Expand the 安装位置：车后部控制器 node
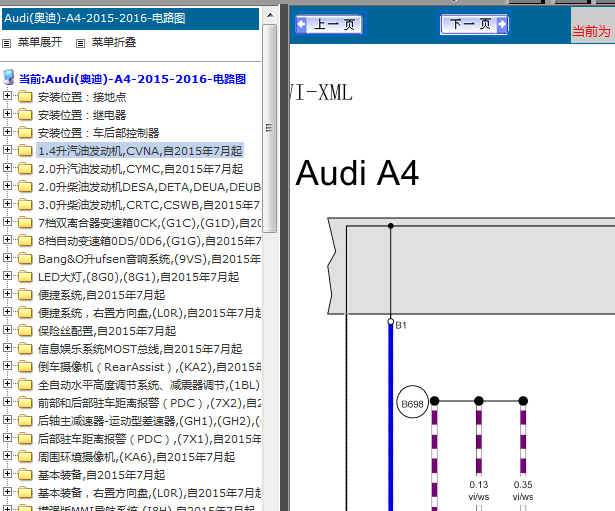The width and height of the screenshot is (615, 511). coord(7,132)
